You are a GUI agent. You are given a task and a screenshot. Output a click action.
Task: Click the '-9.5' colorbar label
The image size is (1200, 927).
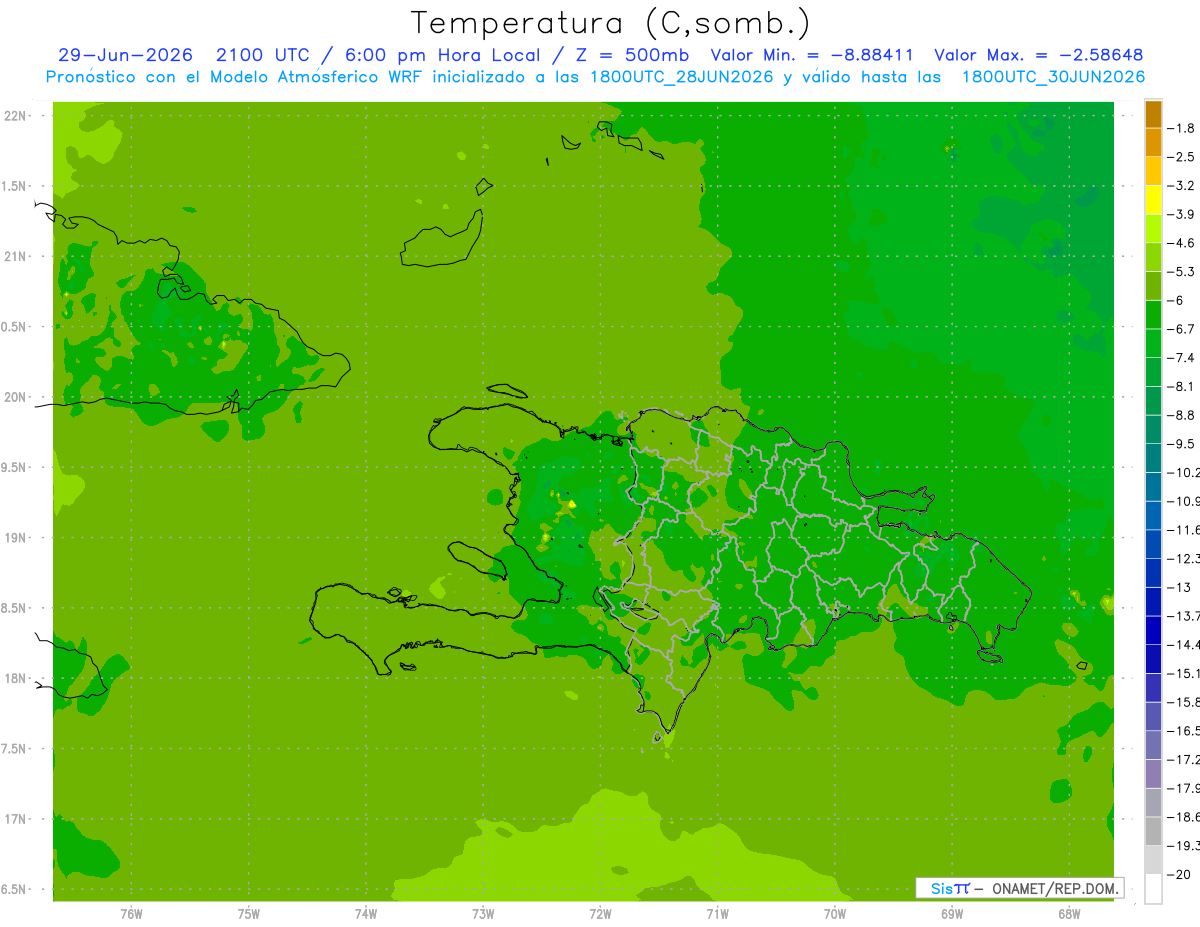coord(1181,443)
